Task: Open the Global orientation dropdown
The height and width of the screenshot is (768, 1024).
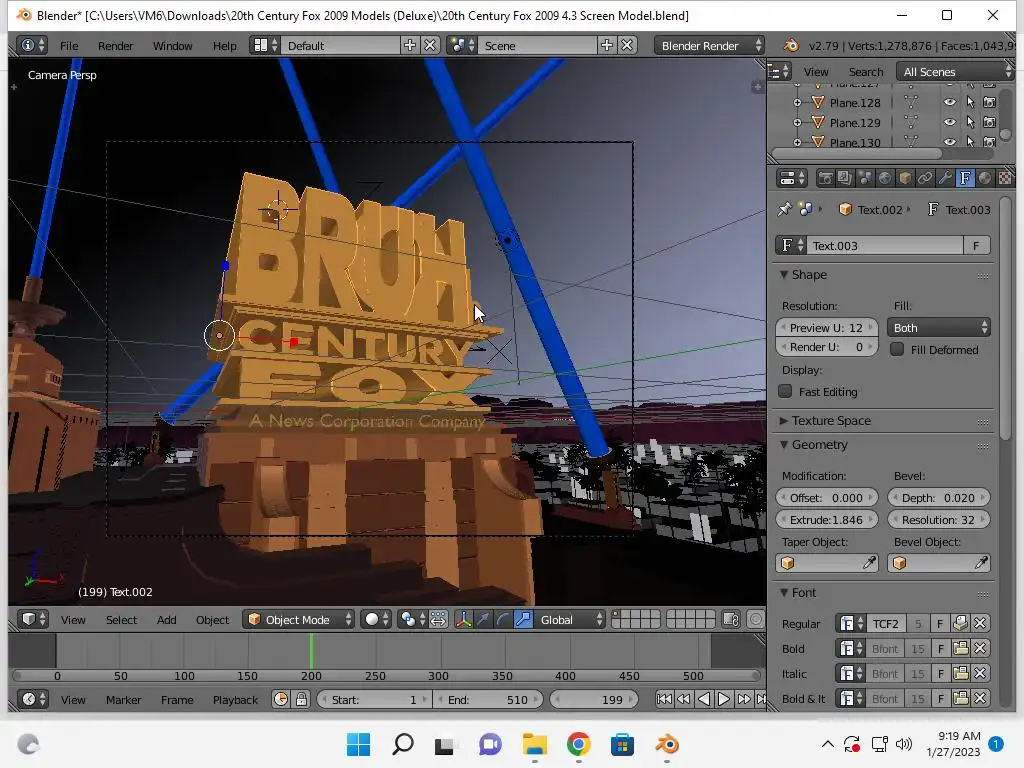Action: (570, 620)
